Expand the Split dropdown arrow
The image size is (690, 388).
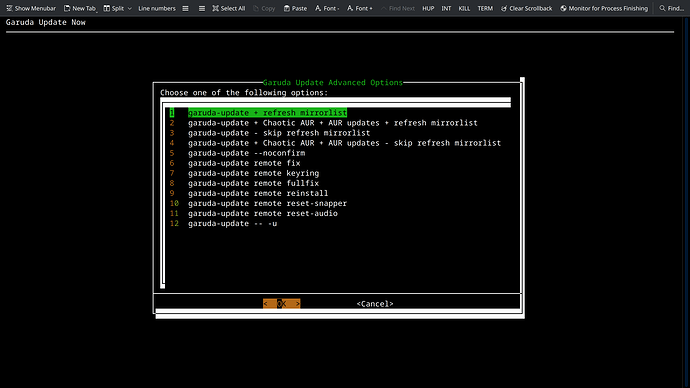tap(129, 8)
